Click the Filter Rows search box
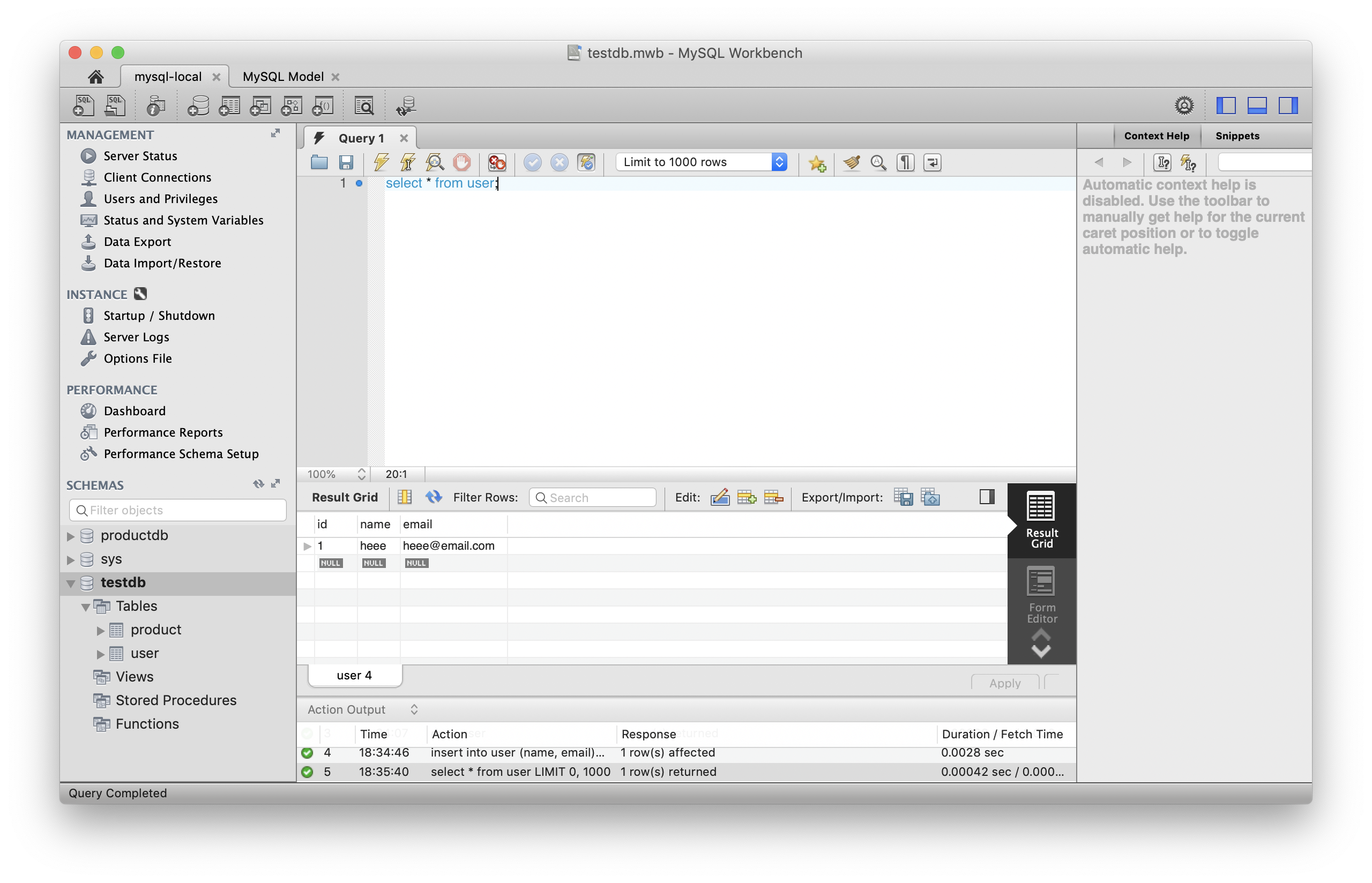1372x883 pixels. [592, 498]
